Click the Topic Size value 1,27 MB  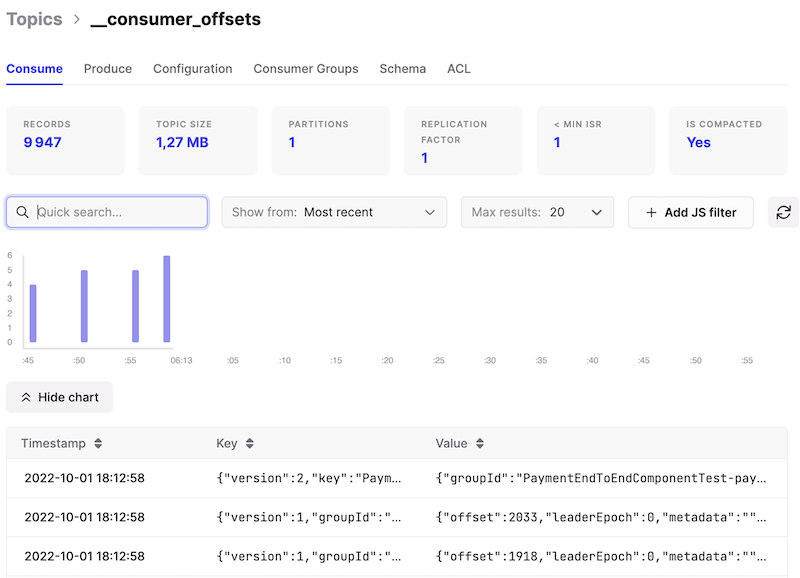[x=182, y=142]
